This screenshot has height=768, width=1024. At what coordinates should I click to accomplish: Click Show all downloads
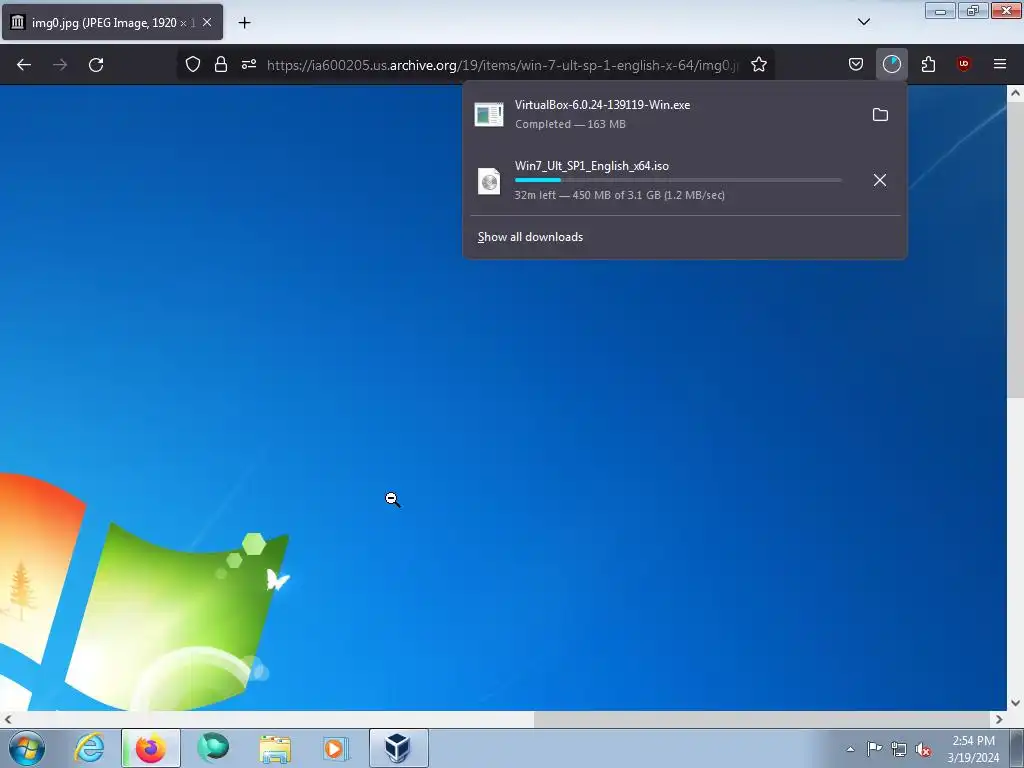coord(530,237)
